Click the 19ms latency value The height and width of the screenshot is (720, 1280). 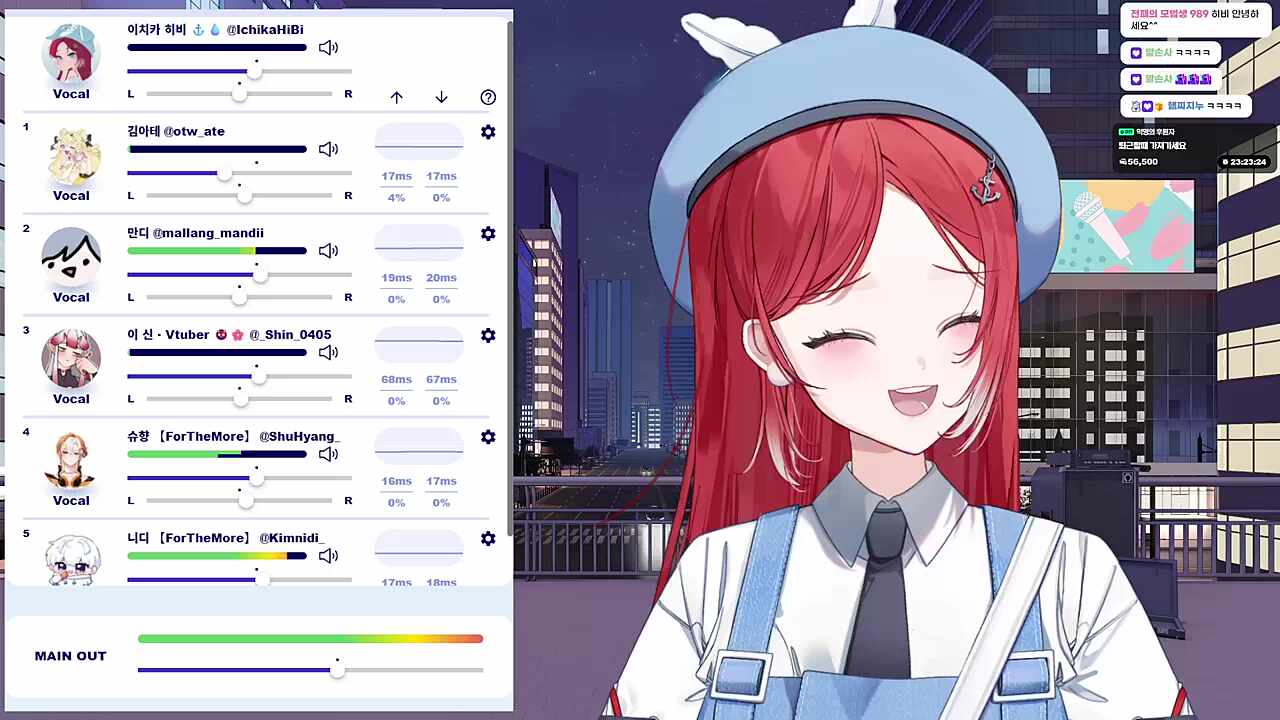pyautogui.click(x=396, y=278)
